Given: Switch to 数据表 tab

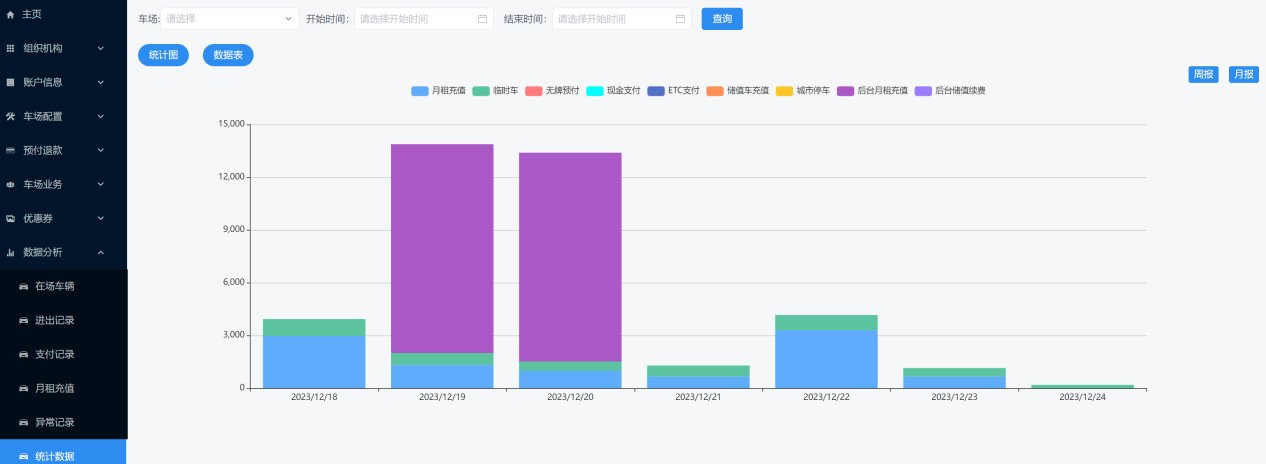Looking at the screenshot, I should tap(228, 56).
